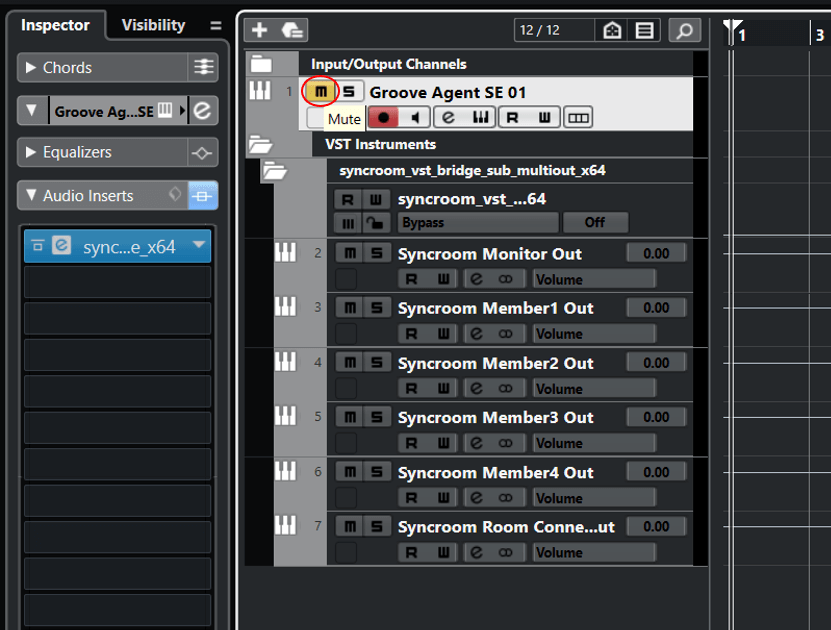
Task: Click the Add Track plus icon
Action: (x=259, y=31)
